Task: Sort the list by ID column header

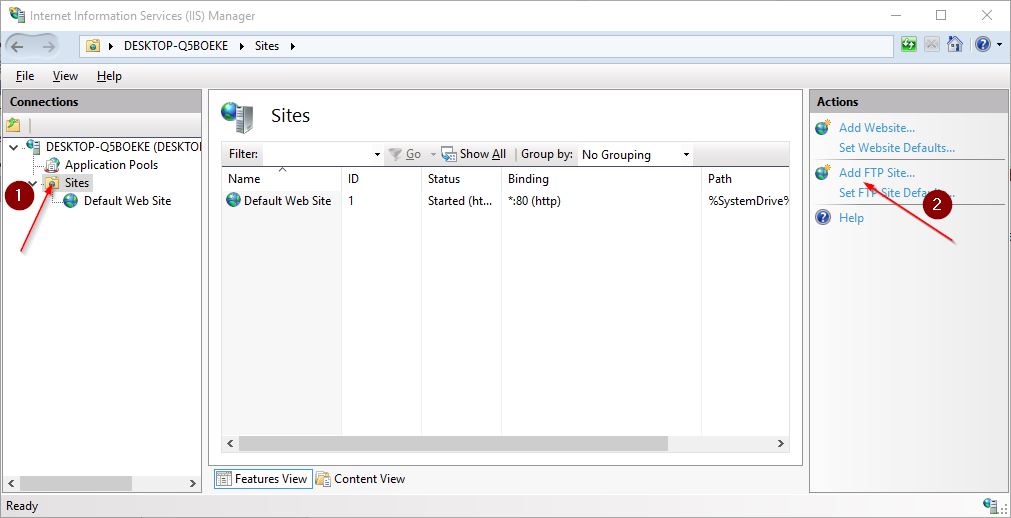Action: [381, 179]
